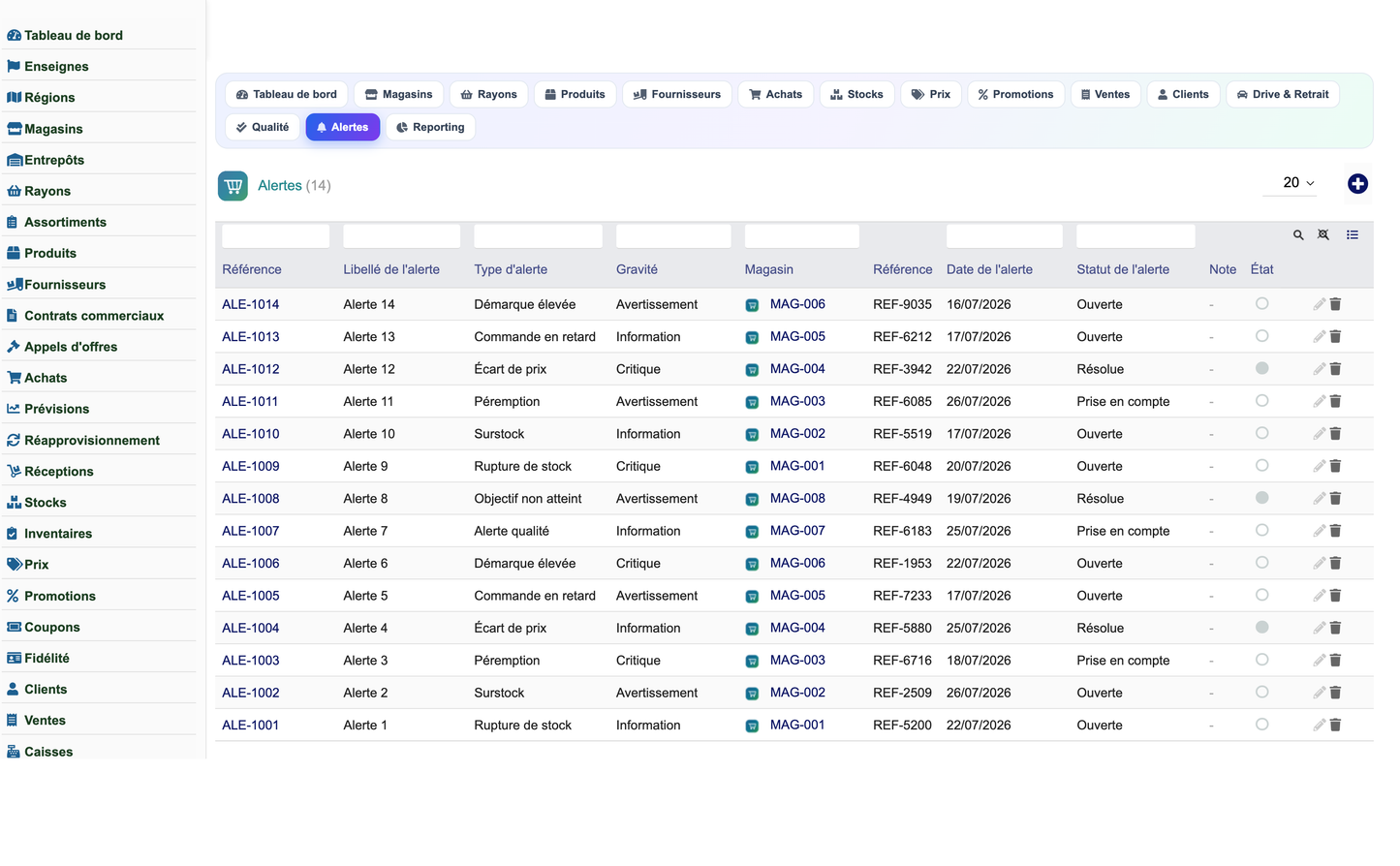The image size is (1400, 866).
Task: Click the Référence filter input field
Action: 276,235
